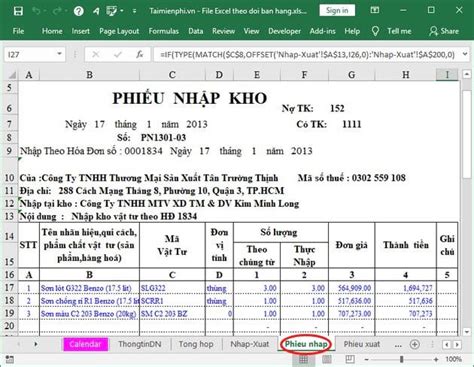Open the Data ribbon tab
The height and width of the screenshot is (367, 474).
tap(195, 31)
